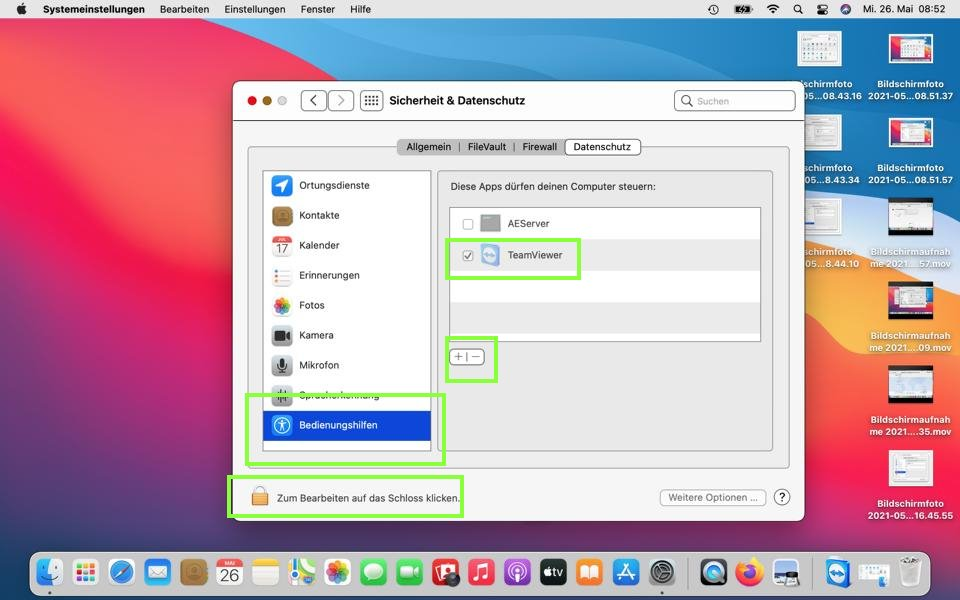
Task: Launch FaceTime from the Dock
Action: (x=410, y=573)
